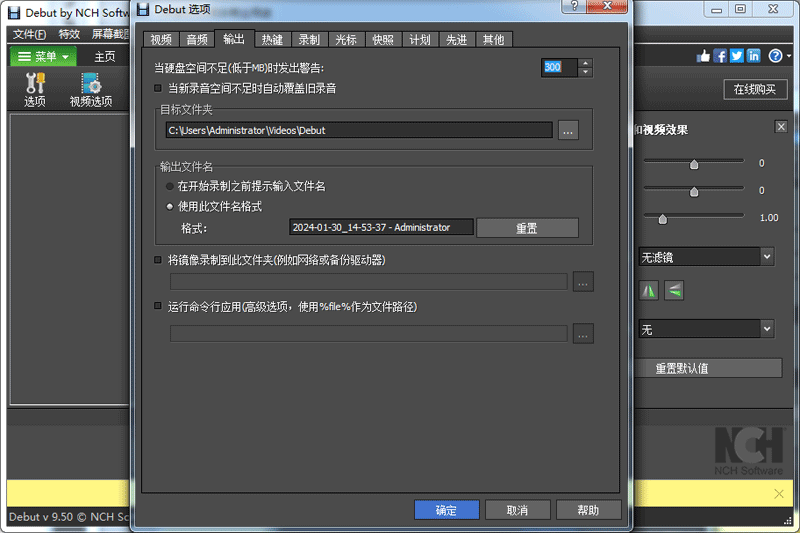Image resolution: width=800 pixels, height=533 pixels.
Task: Share via the LinkedIn icon
Action: click(x=754, y=56)
